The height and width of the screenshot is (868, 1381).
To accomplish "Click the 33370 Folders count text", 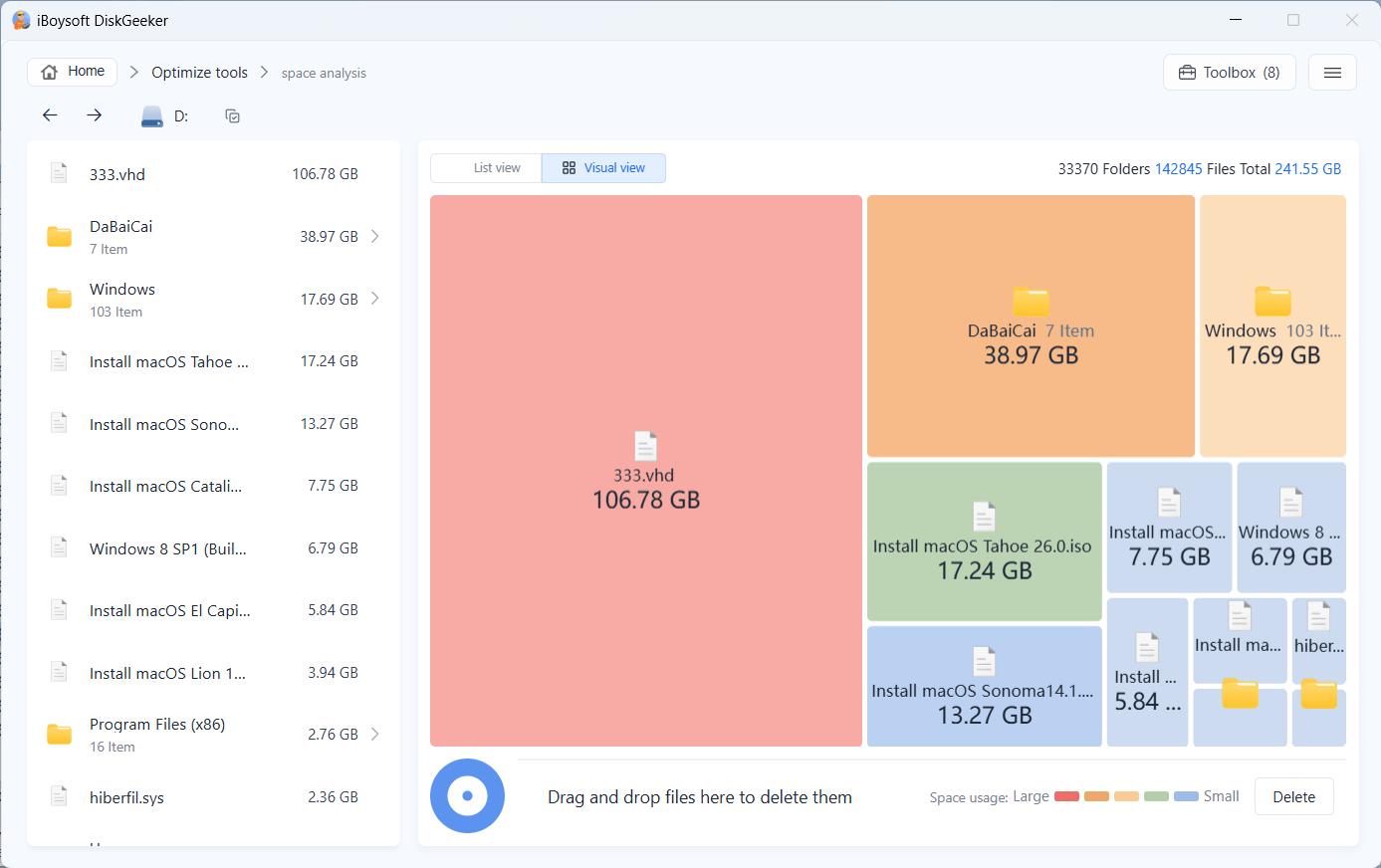I will 1104,169.
